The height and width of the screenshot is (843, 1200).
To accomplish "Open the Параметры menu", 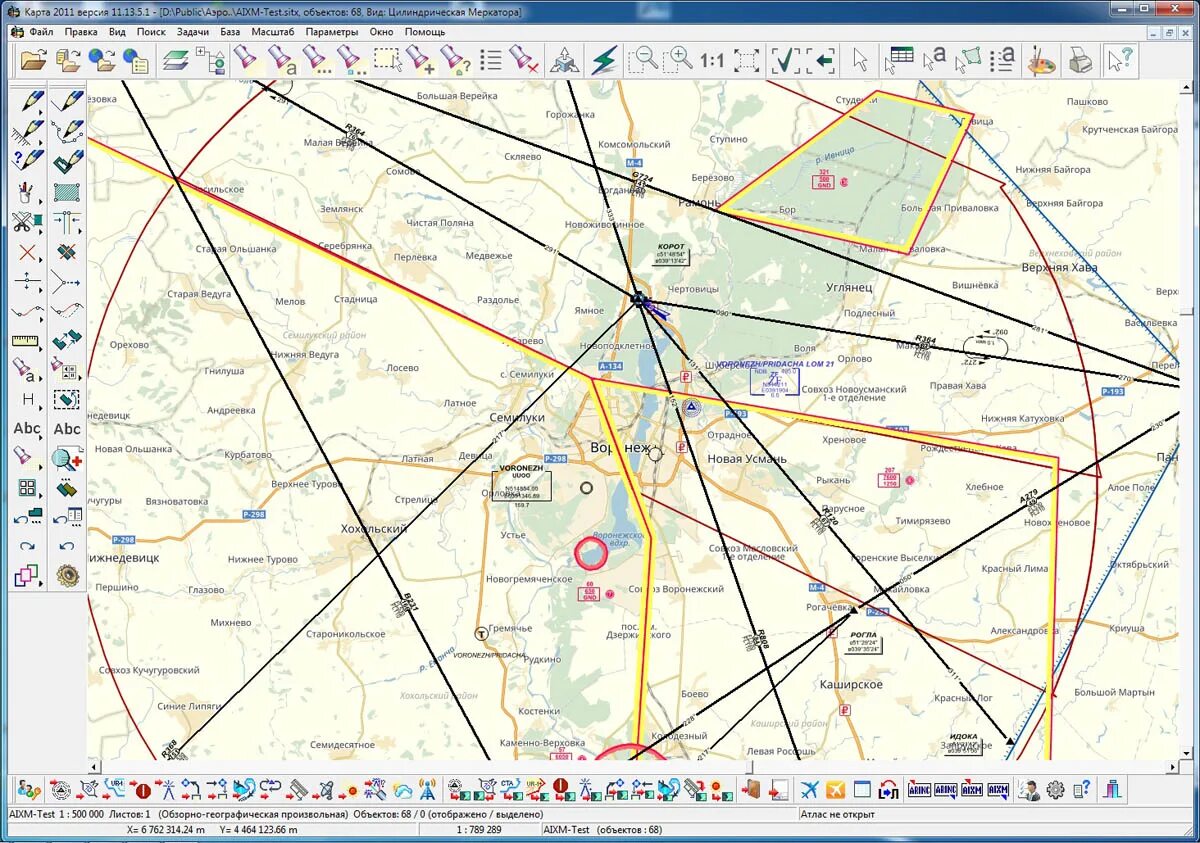I will point(332,32).
